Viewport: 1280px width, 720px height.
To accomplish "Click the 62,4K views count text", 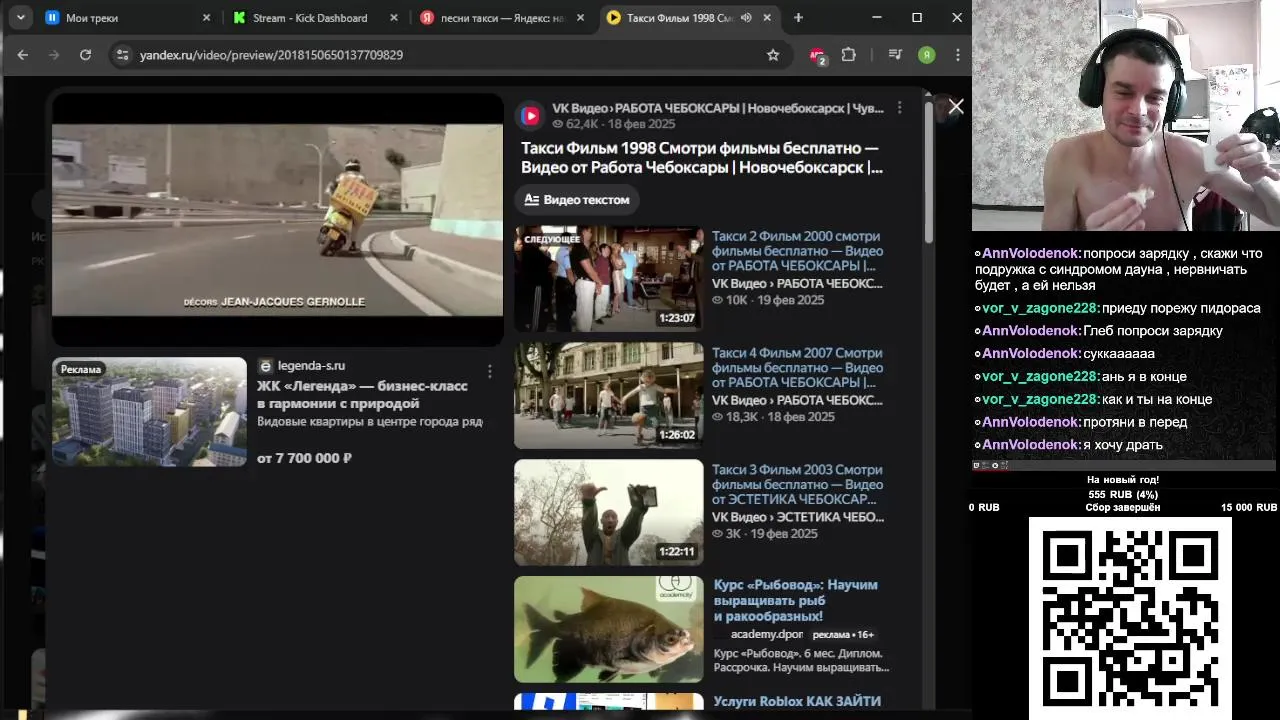I will click(x=582, y=124).
